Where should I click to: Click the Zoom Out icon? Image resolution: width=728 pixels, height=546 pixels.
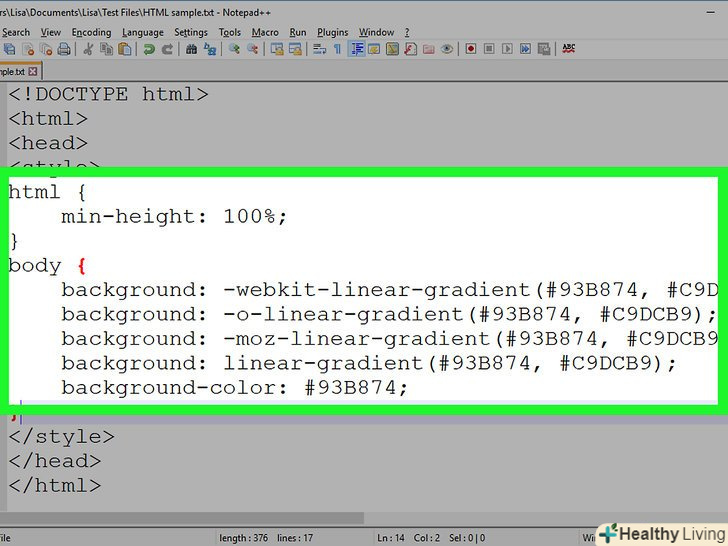click(252, 49)
